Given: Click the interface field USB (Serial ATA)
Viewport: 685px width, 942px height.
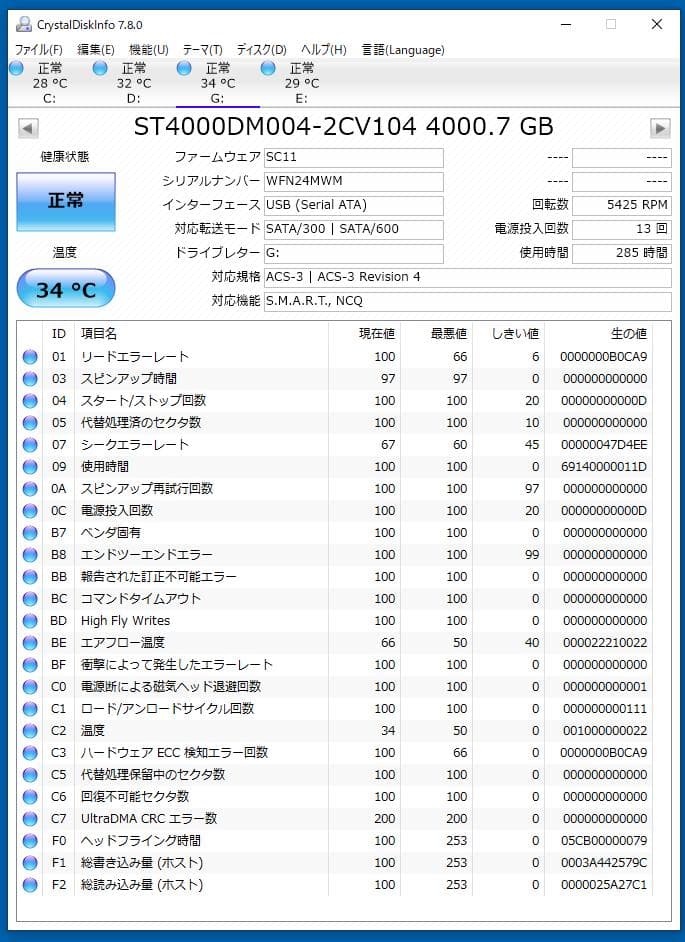Looking at the screenshot, I should pos(354,205).
